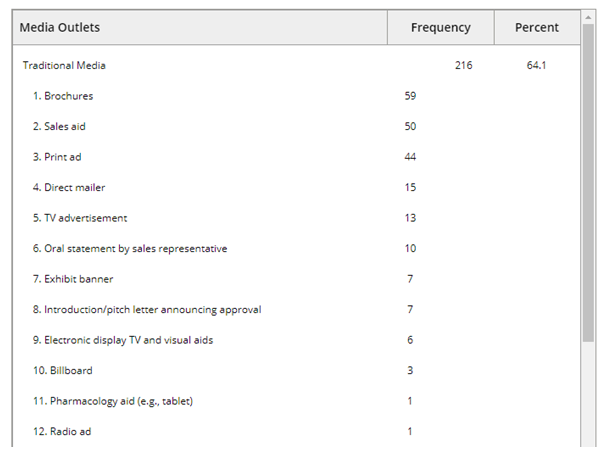Click the Frequency column header
This screenshot has width=606, height=449.
pos(440,27)
